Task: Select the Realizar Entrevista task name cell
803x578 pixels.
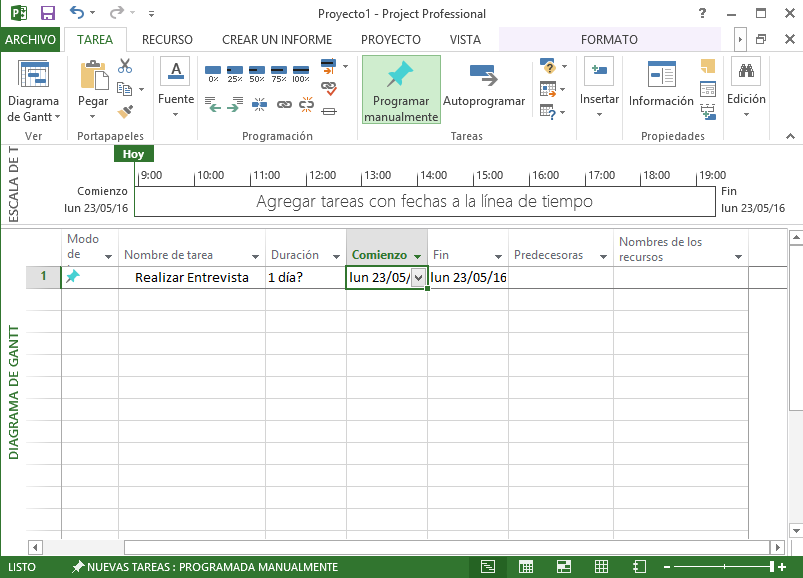Action: 192,278
